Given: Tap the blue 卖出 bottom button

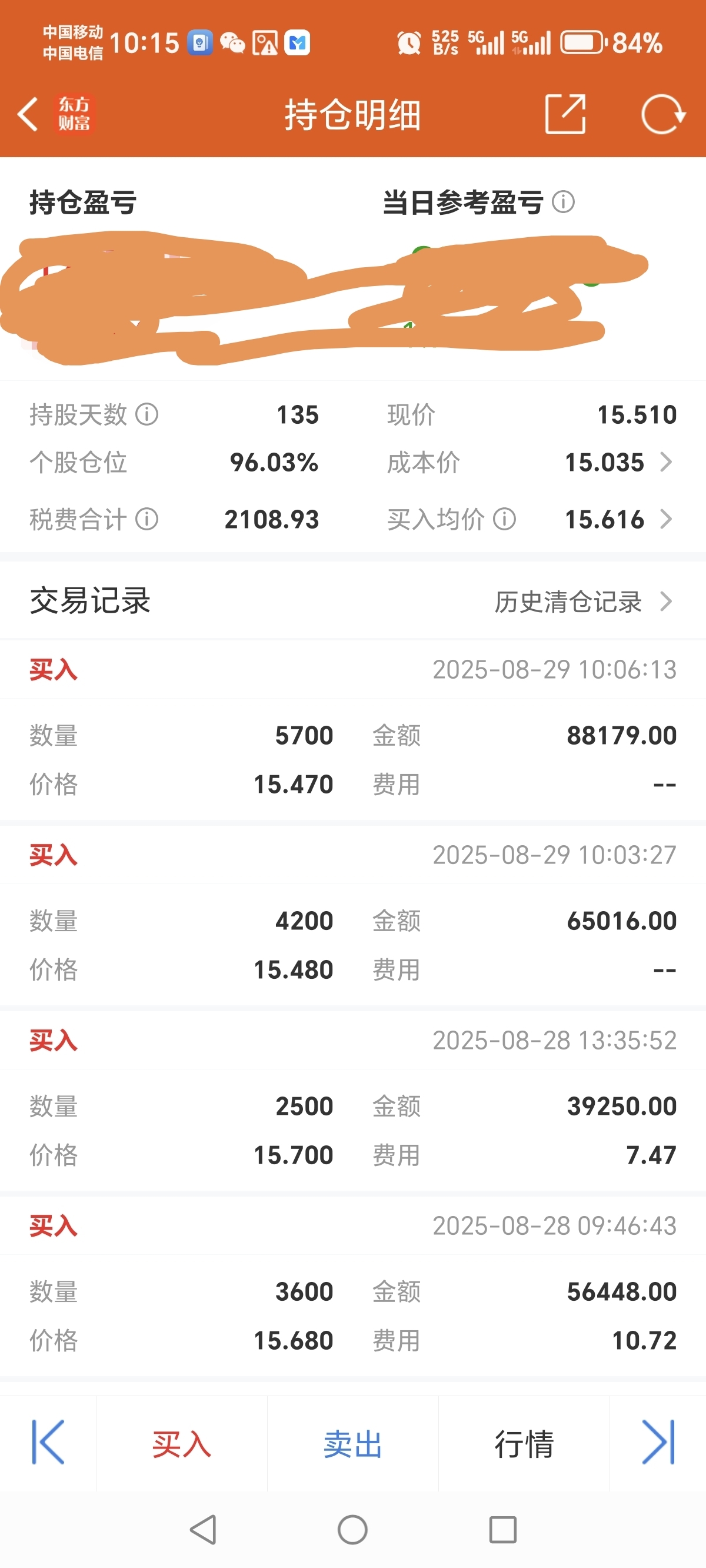Looking at the screenshot, I should (352, 1443).
